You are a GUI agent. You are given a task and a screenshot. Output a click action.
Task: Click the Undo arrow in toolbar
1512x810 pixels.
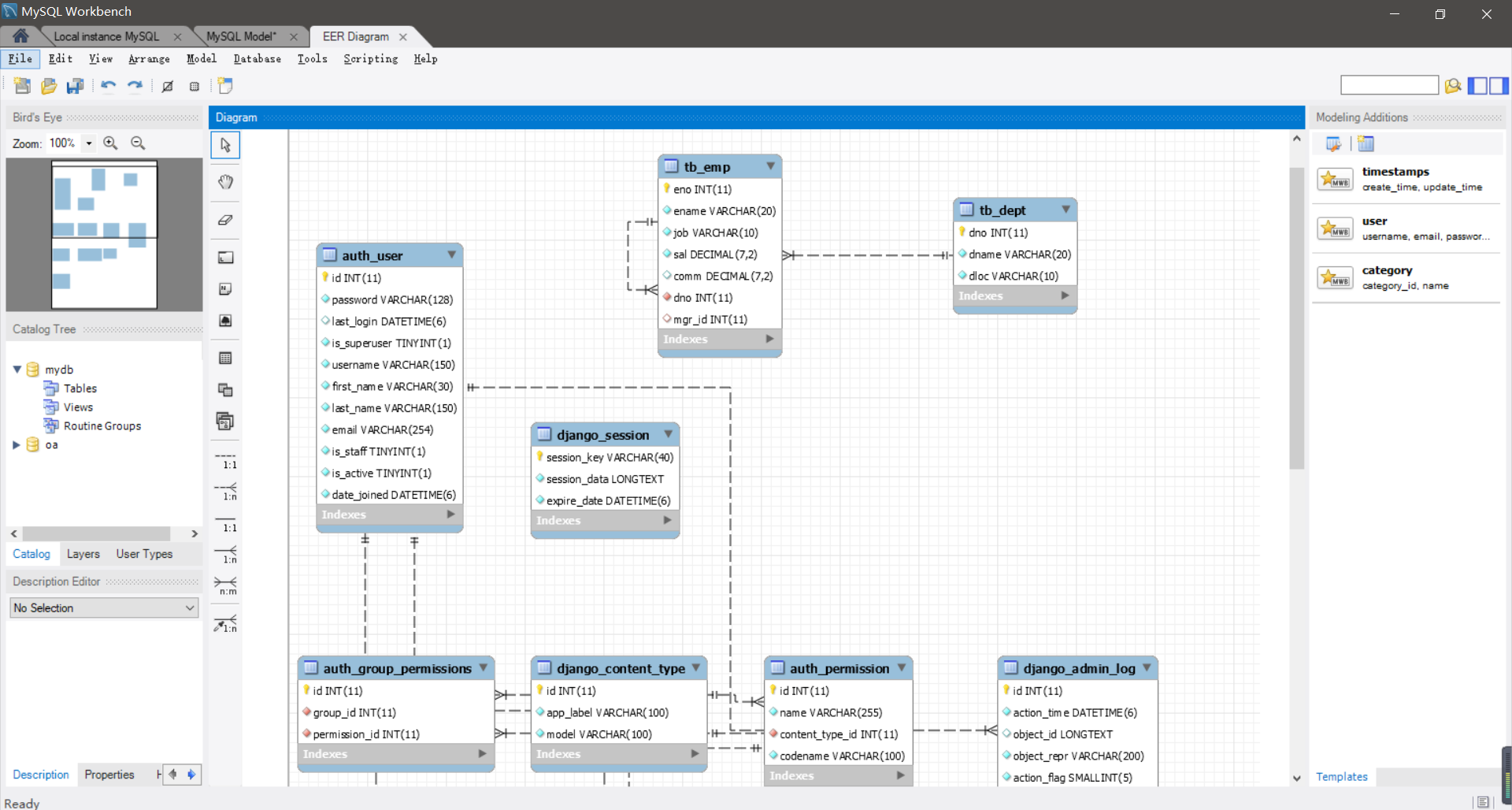[x=108, y=86]
